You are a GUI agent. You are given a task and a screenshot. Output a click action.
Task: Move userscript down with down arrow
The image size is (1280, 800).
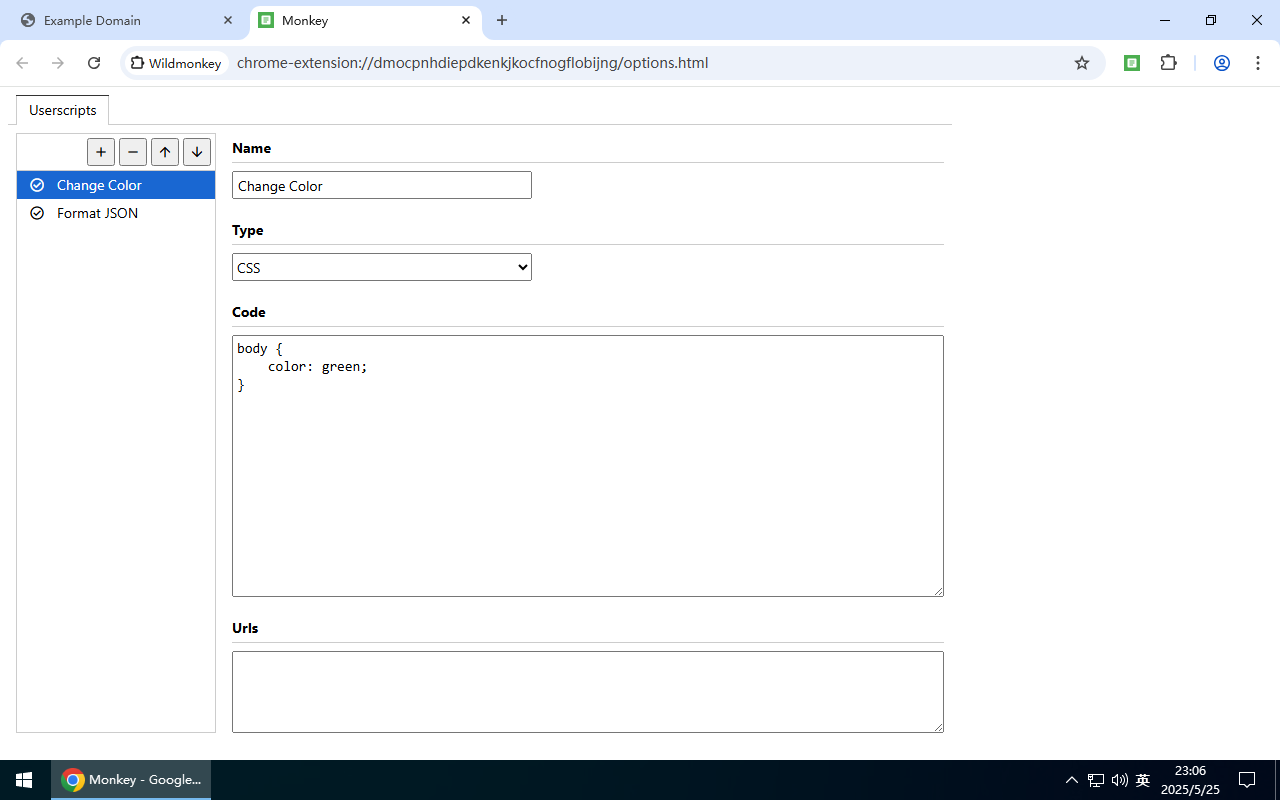[x=197, y=152]
